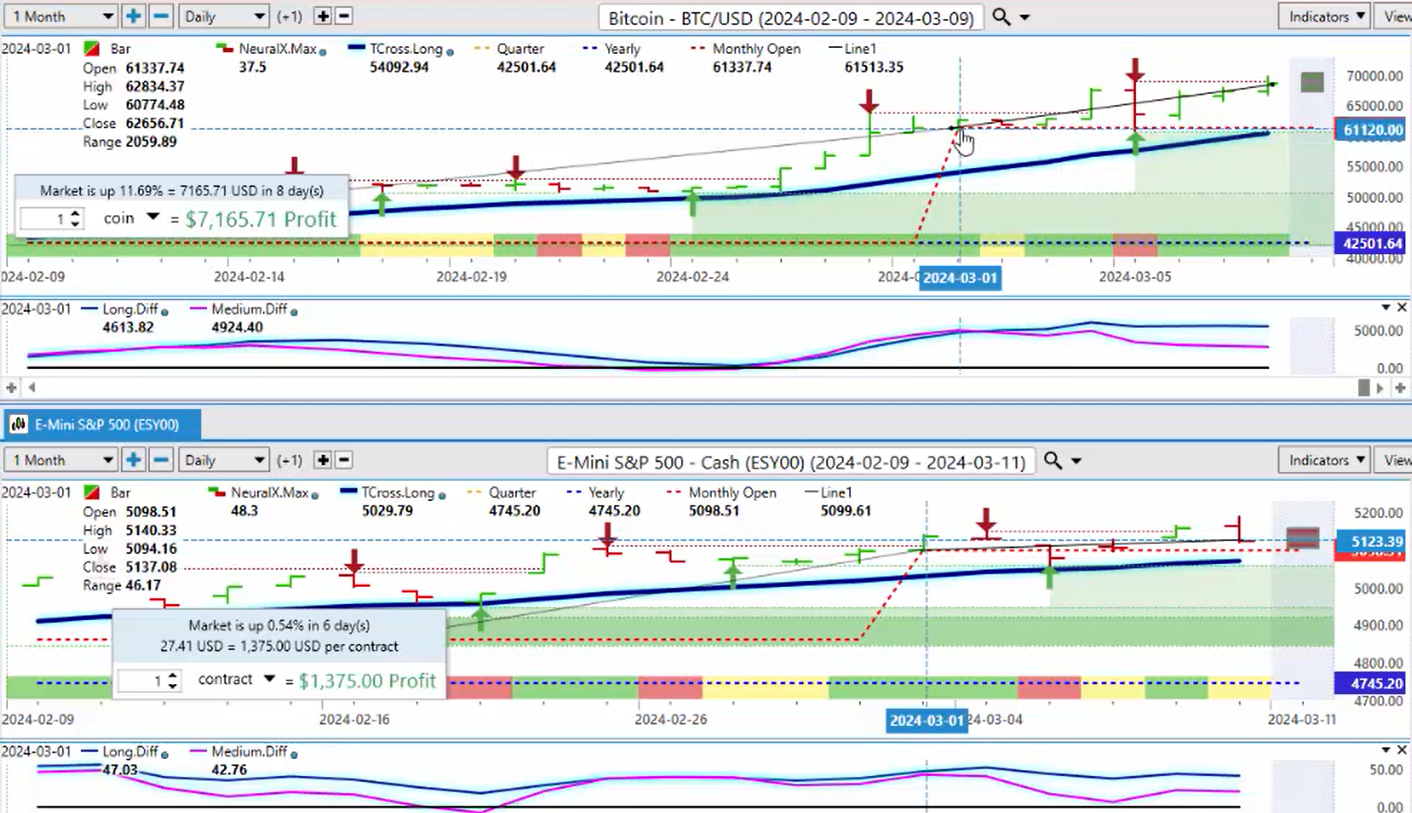
Task: Zoom out Bitcoin chart with blue minus button
Action: tap(161, 16)
